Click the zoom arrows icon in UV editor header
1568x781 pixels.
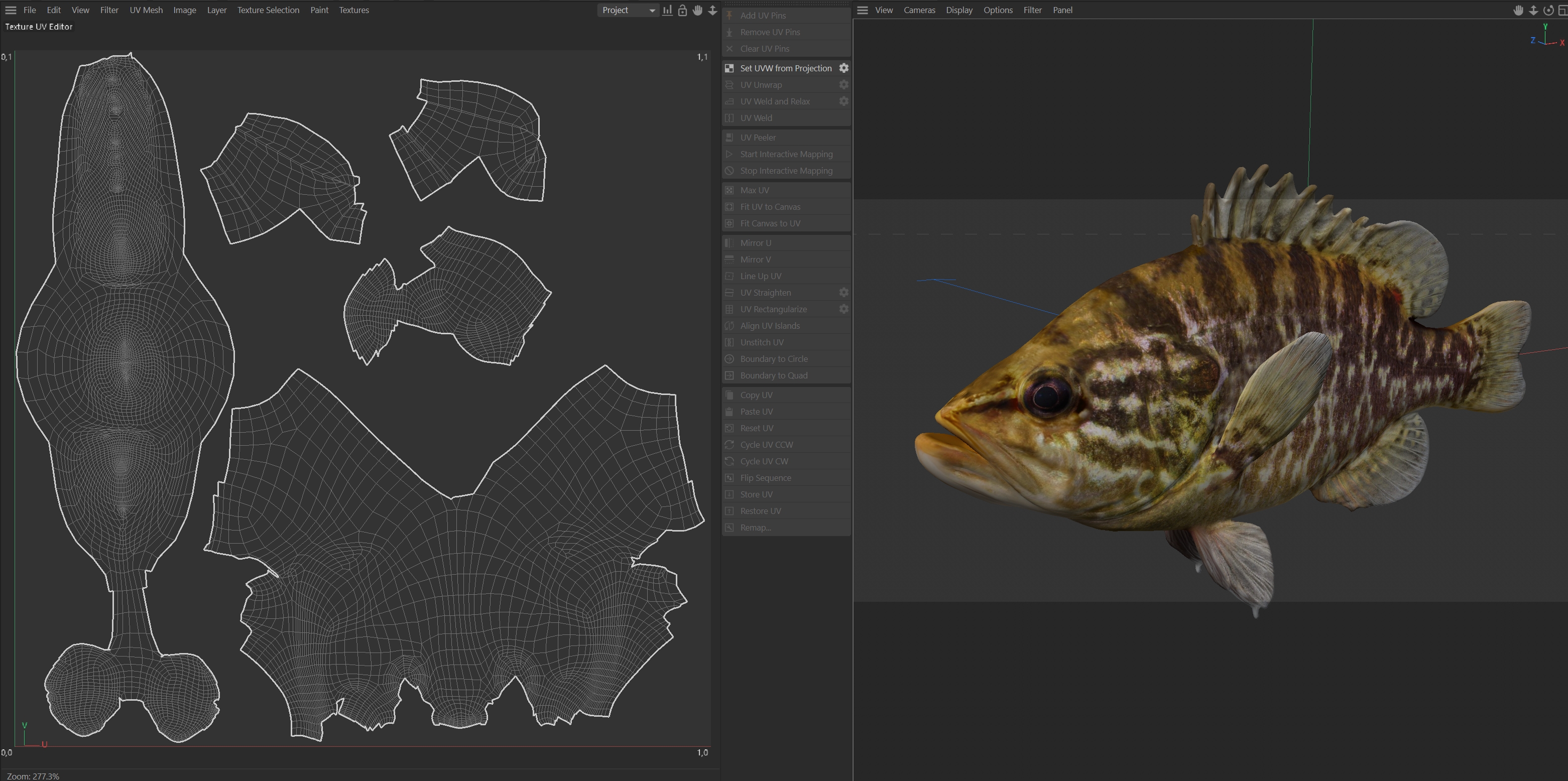[712, 11]
